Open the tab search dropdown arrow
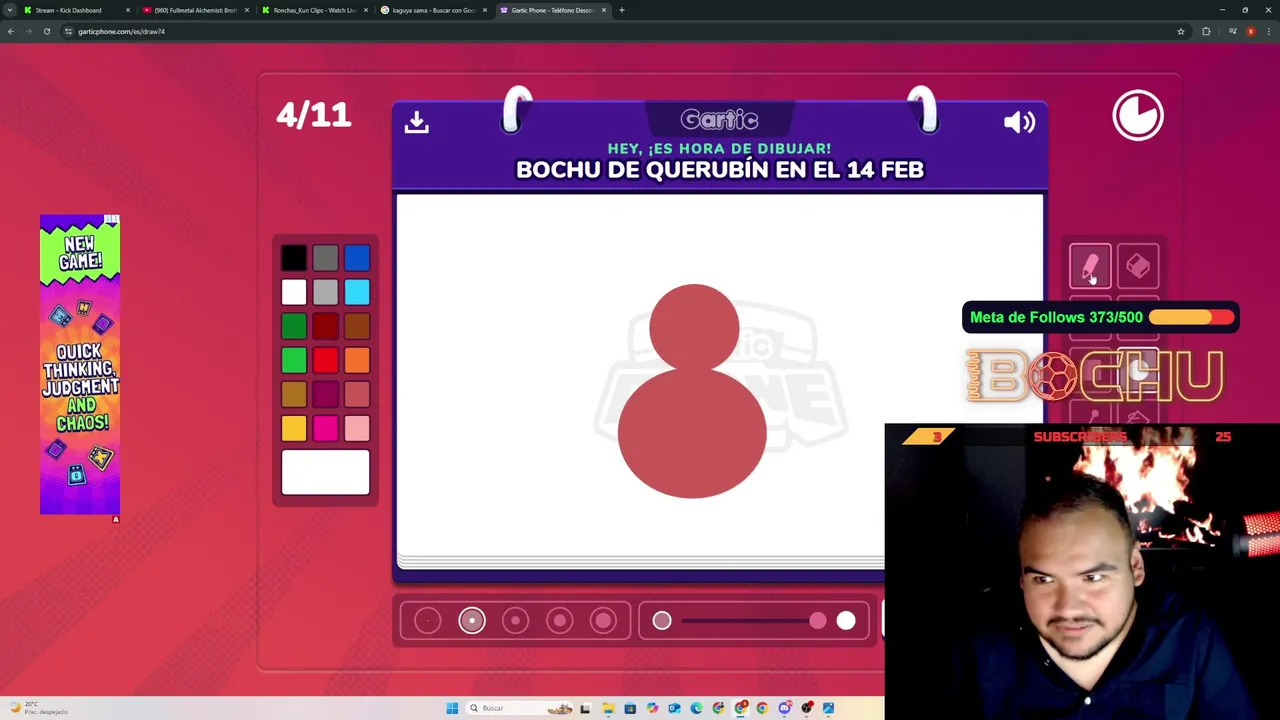This screenshot has width=1280, height=720. coord(10,10)
